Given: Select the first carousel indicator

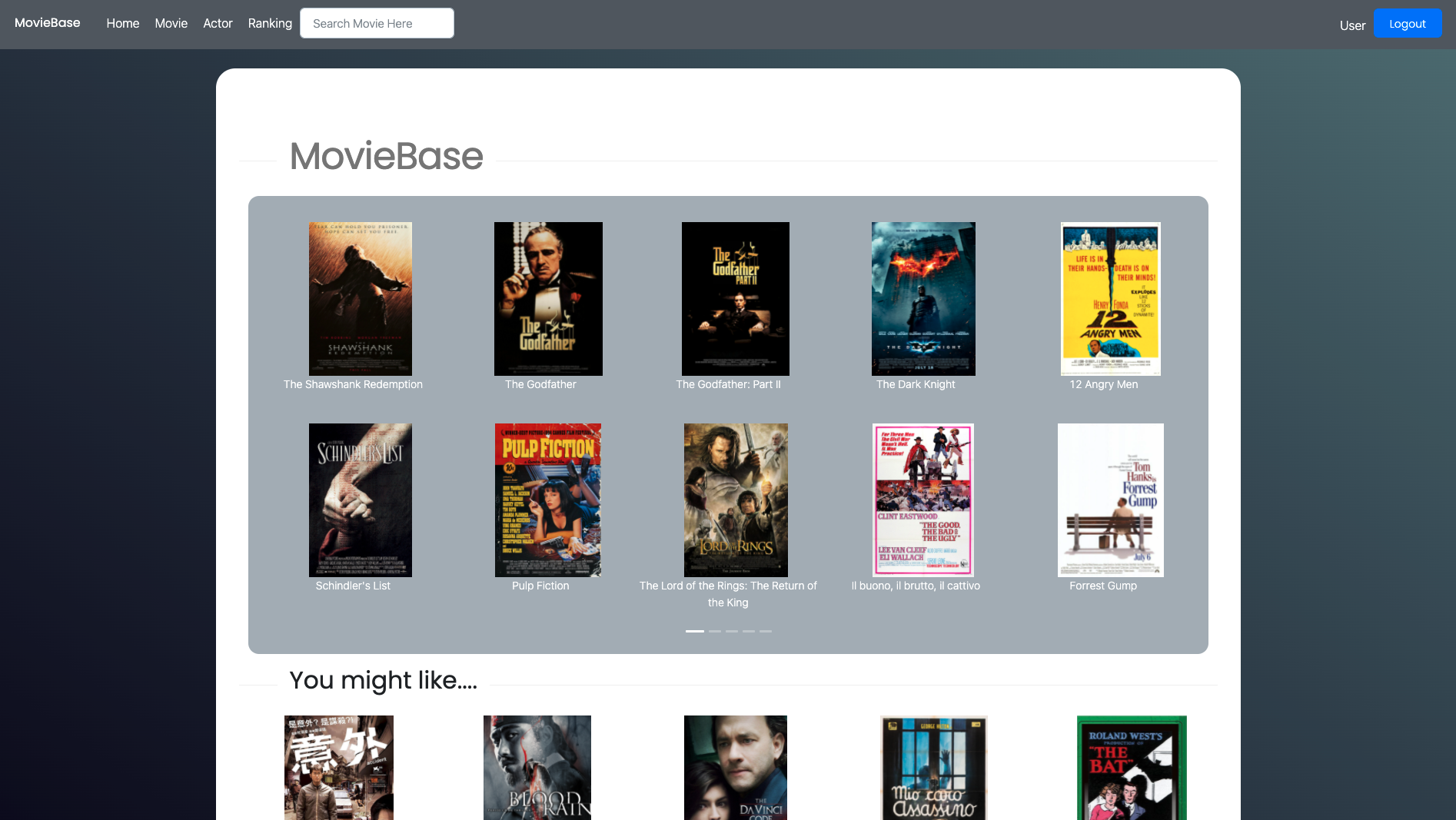Looking at the screenshot, I should coord(695,631).
